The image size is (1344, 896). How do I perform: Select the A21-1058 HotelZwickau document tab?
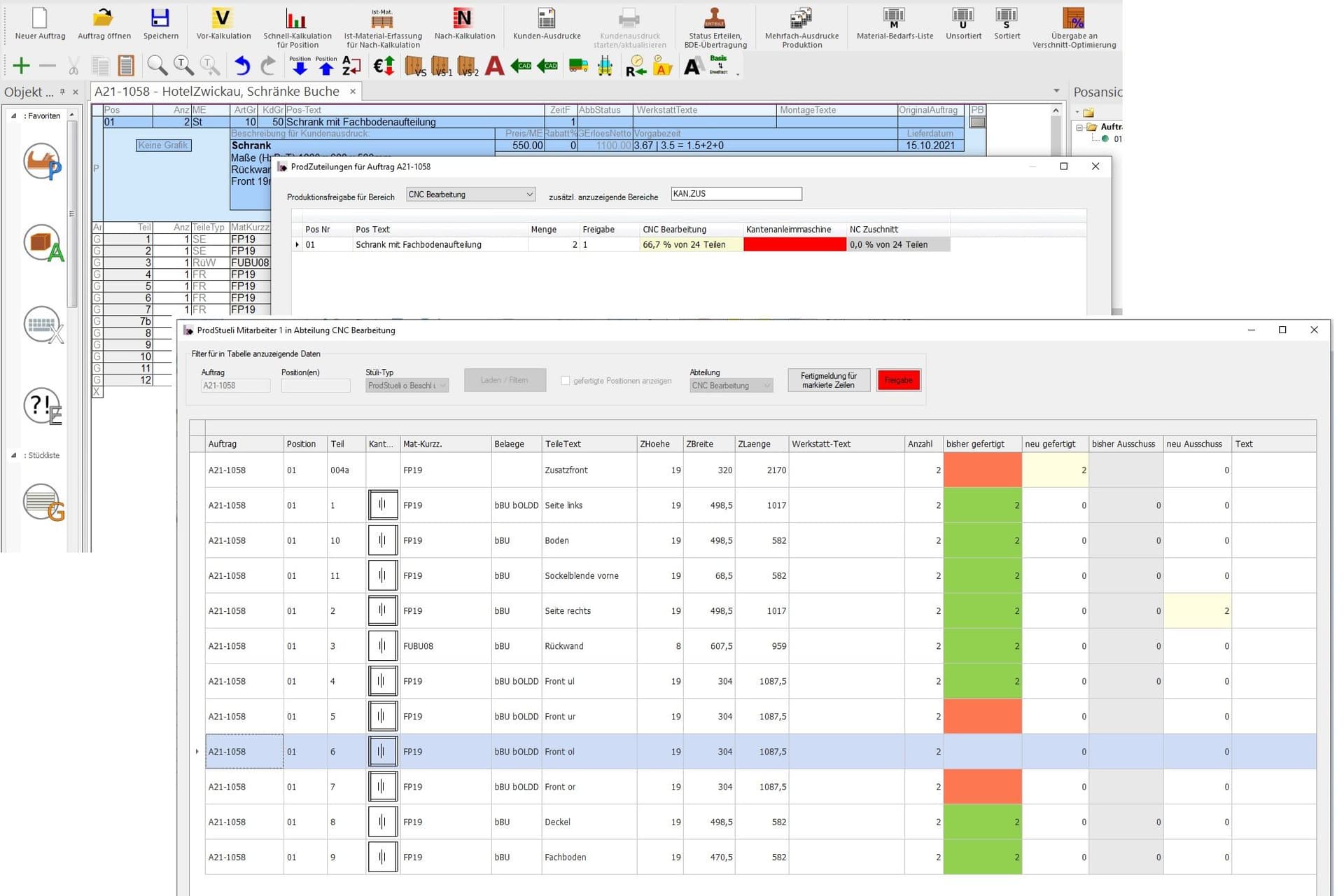(x=217, y=92)
